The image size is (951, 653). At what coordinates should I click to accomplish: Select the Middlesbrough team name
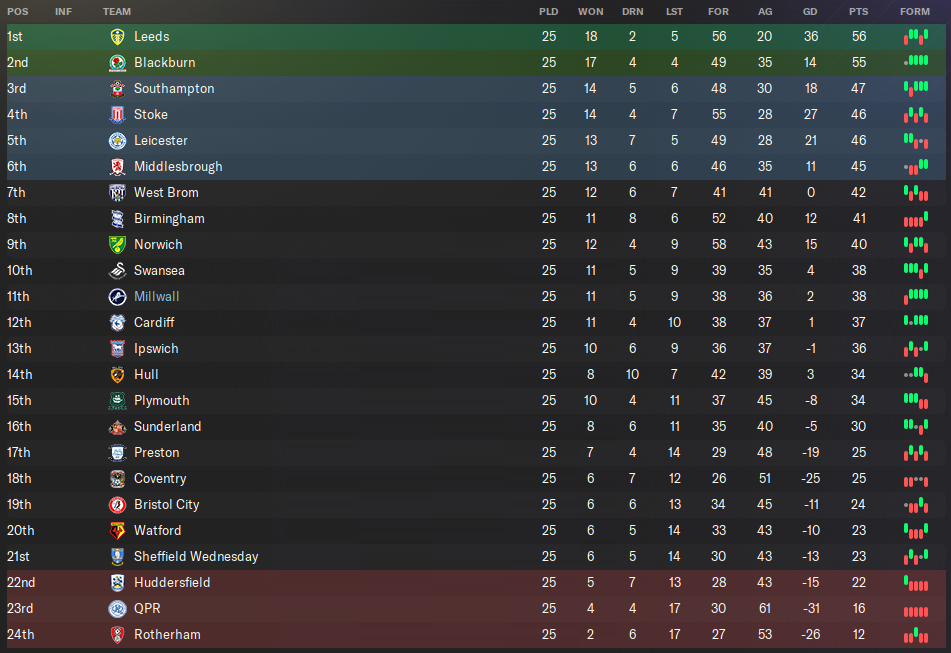[178, 167]
